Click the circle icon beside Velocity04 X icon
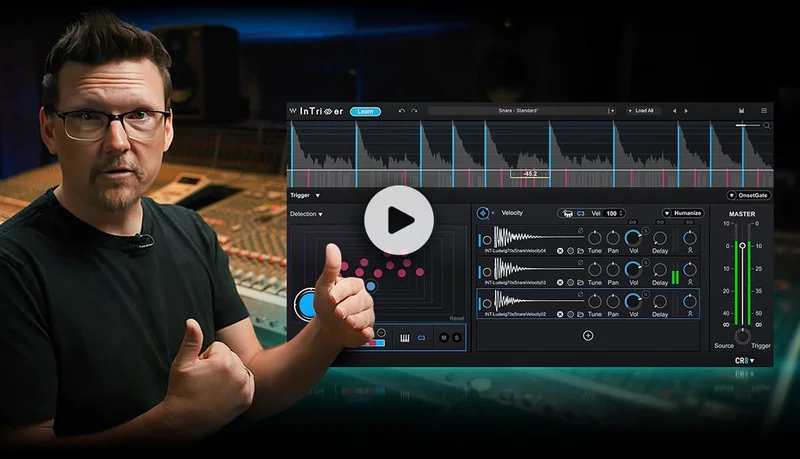The height and width of the screenshot is (459, 800). click(x=570, y=251)
